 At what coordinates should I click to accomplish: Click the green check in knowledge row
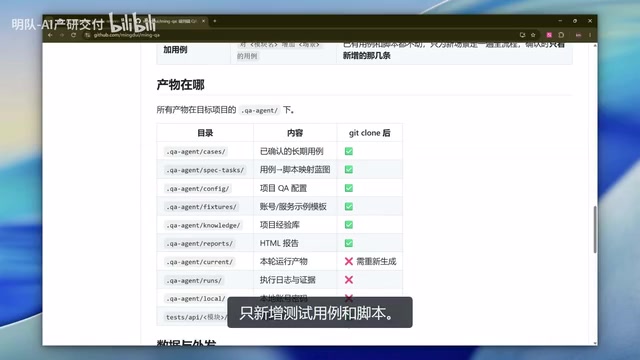coord(349,225)
